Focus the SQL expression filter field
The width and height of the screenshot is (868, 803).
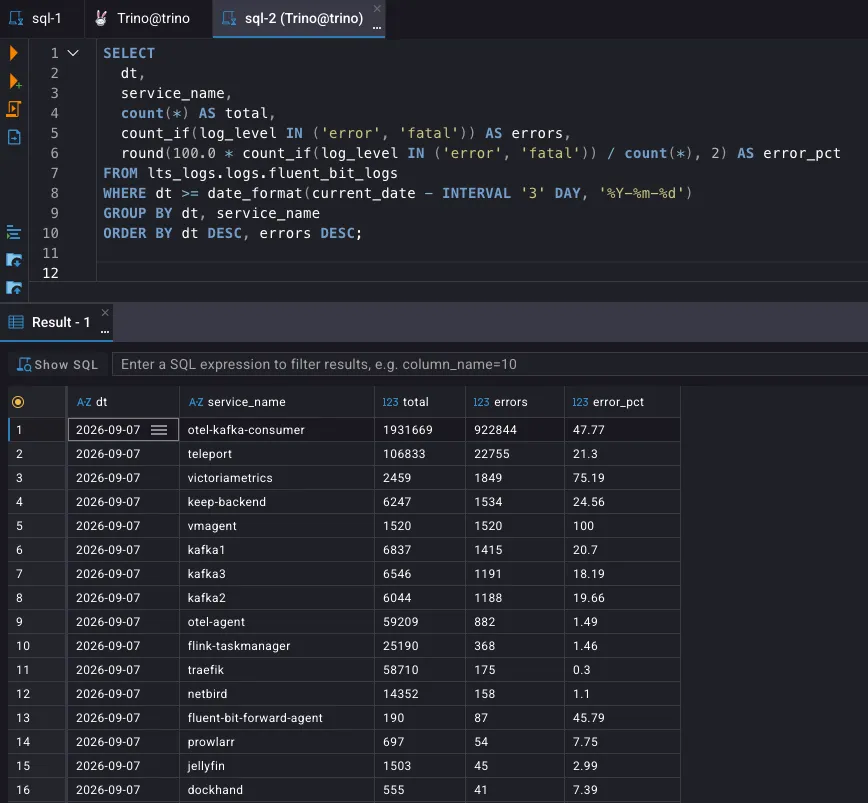coord(489,365)
